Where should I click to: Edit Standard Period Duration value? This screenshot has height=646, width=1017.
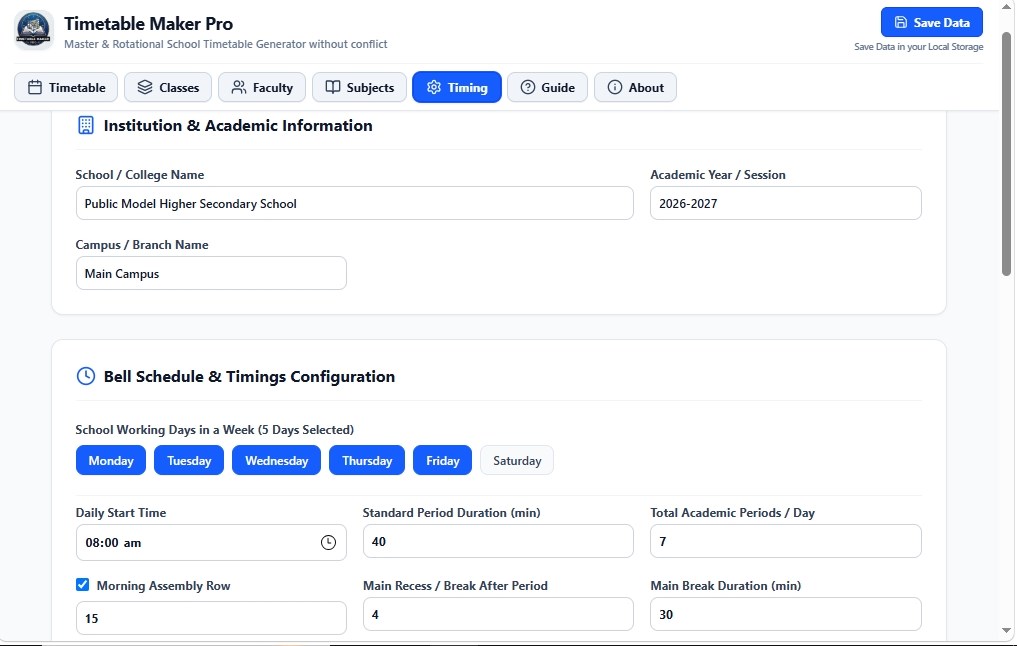tap(498, 542)
